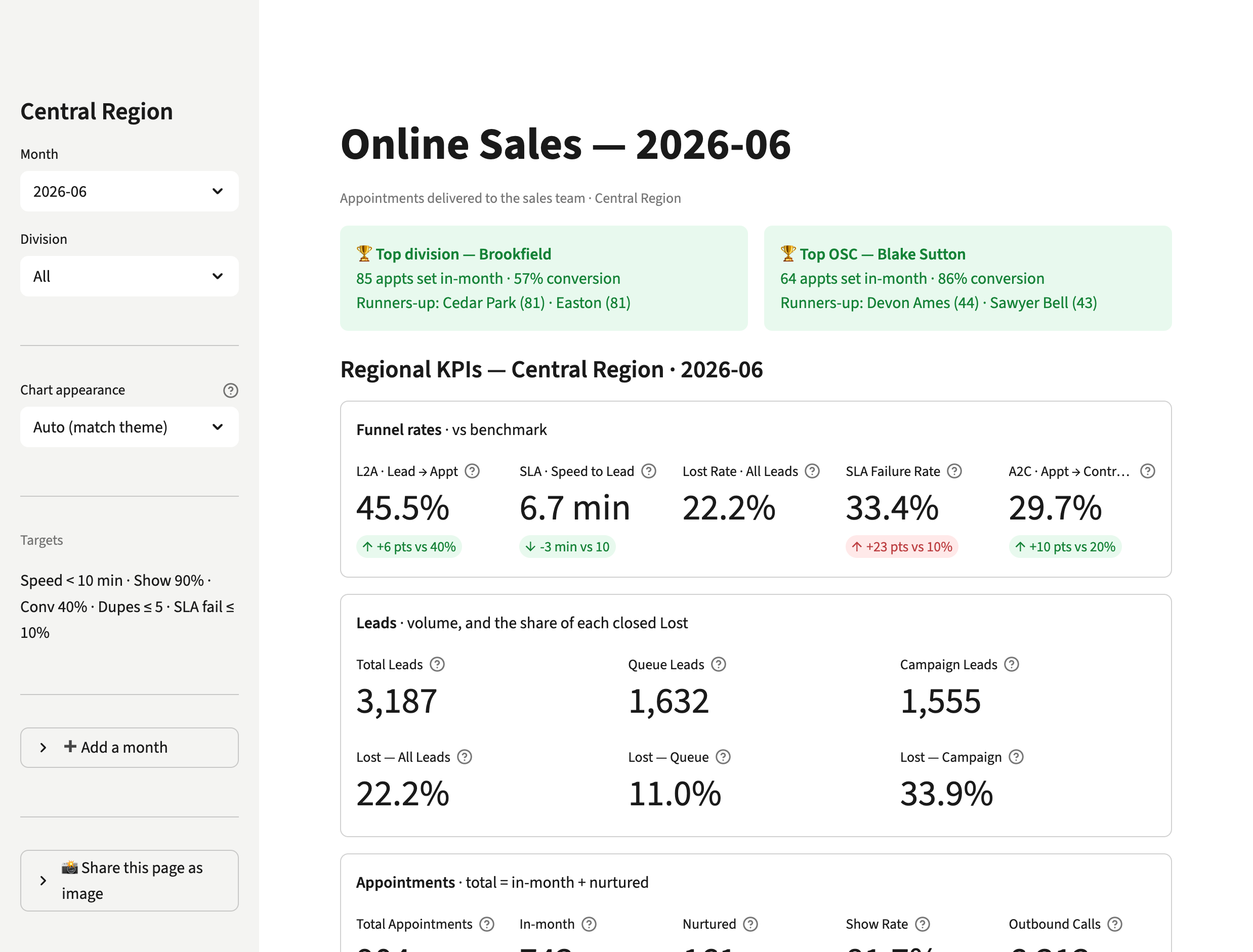This screenshot has width=1253, height=952.
Task: Click help icon beside Show Rate
Action: coord(923,925)
